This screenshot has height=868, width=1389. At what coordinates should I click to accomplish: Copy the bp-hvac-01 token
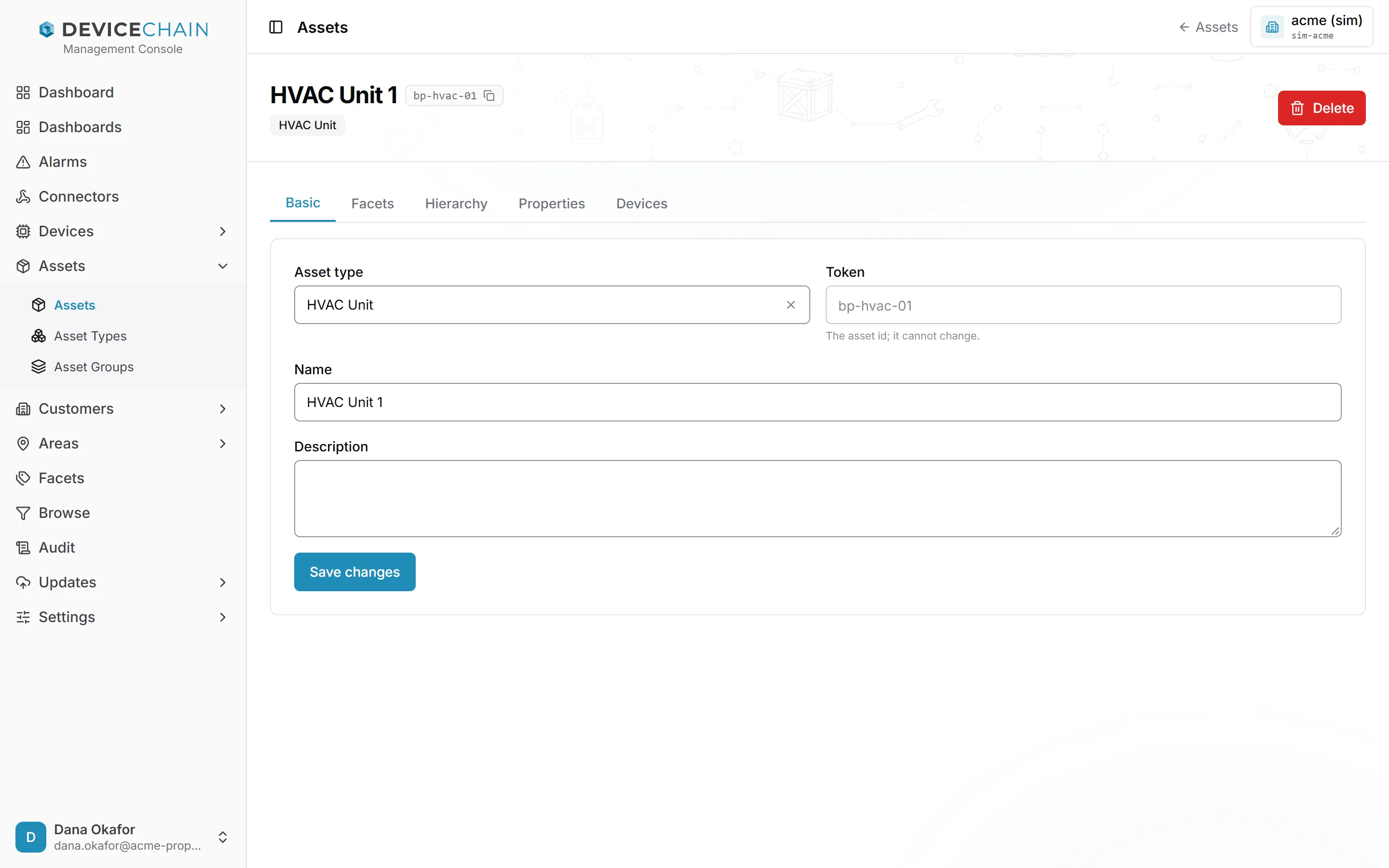[x=489, y=95]
